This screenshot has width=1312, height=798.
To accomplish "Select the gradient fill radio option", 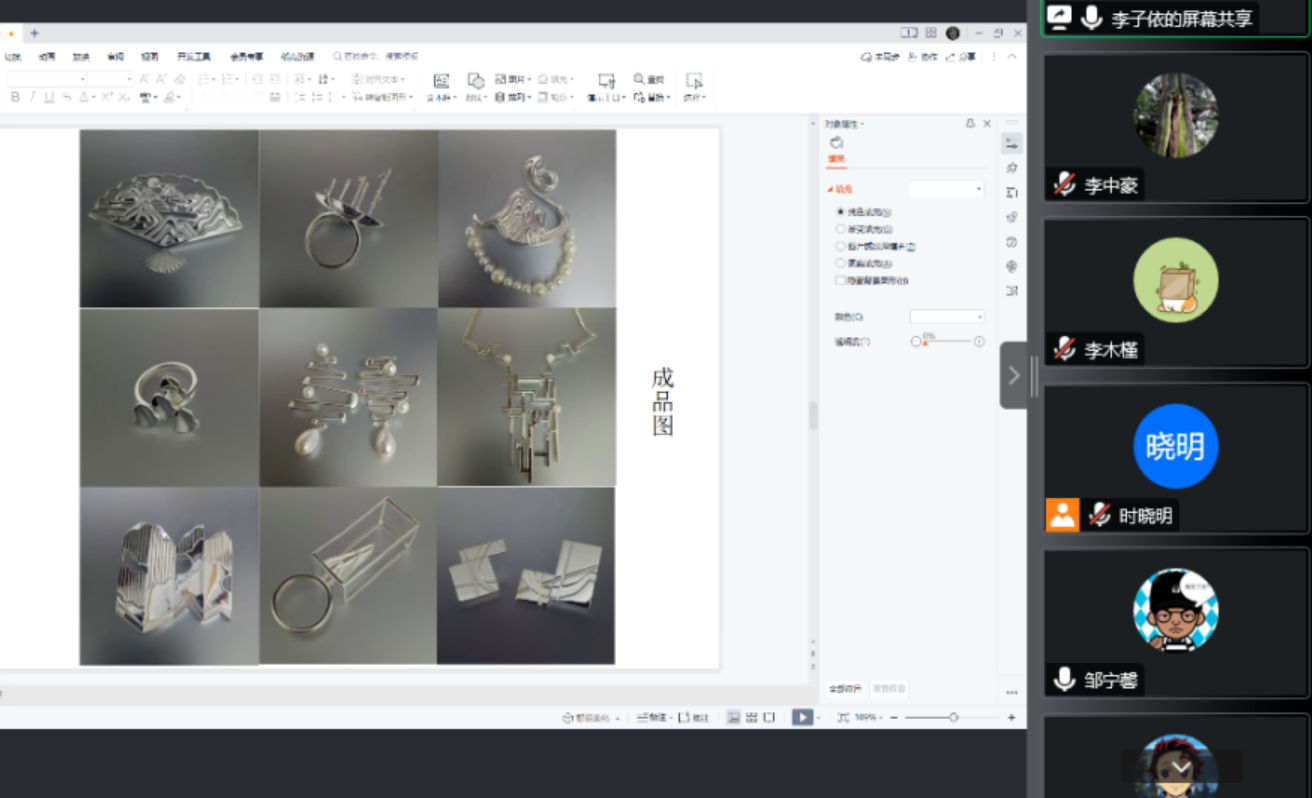I will (840, 229).
